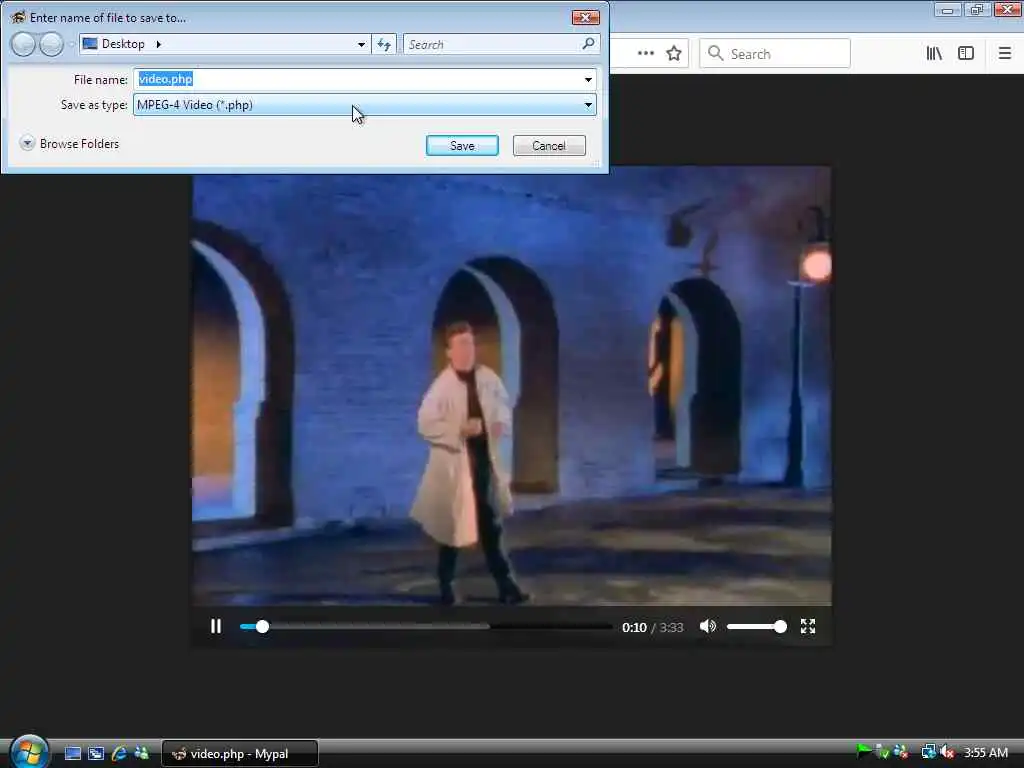Open the File name history dropdown arrow
The height and width of the screenshot is (768, 1024).
pos(588,80)
